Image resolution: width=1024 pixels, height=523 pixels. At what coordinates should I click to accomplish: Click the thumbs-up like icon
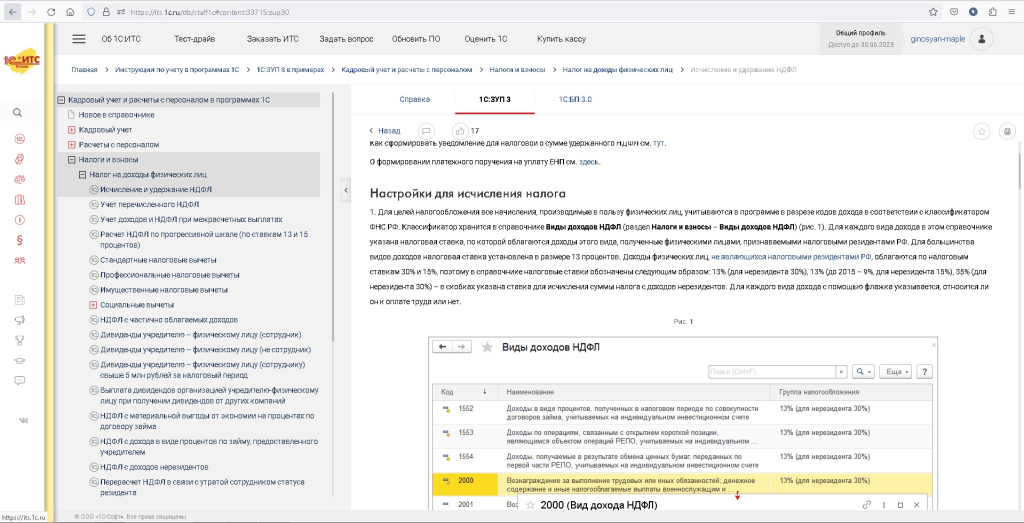tap(460, 131)
